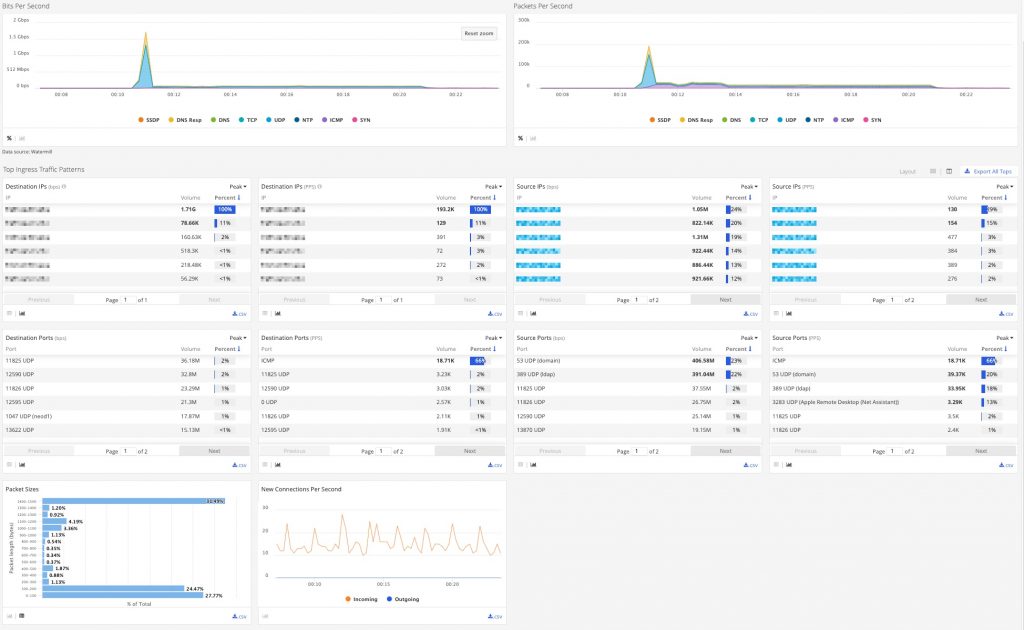Image resolution: width=1024 pixels, height=630 pixels.
Task: Select the single-column layout icon
Action: point(947,170)
